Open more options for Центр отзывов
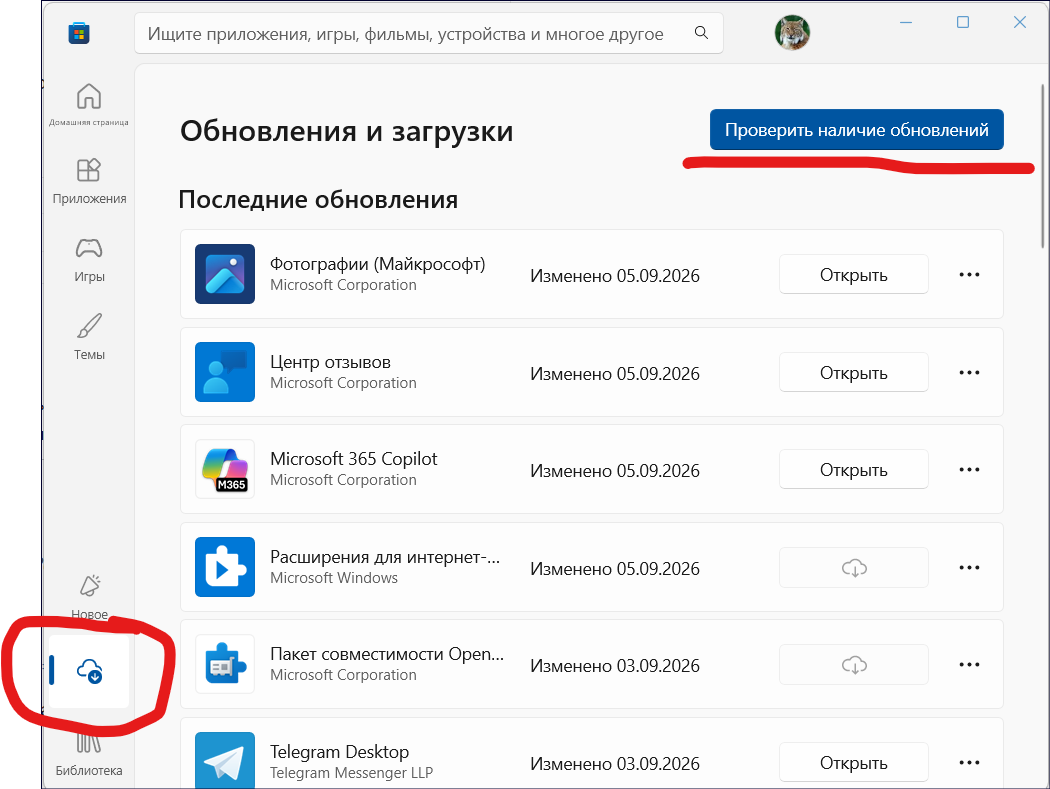 [x=969, y=372]
